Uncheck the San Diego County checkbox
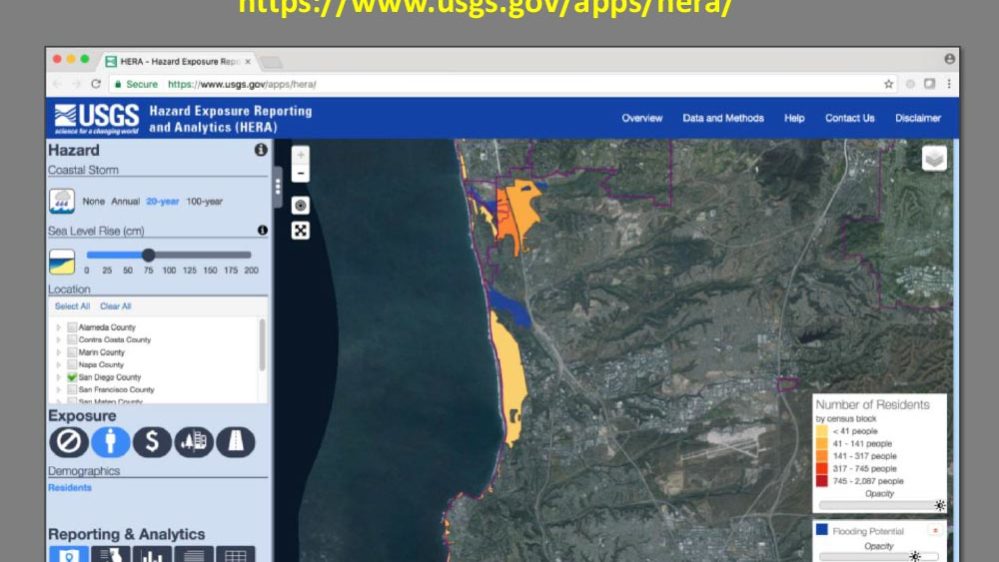The width and height of the screenshot is (999, 562). [x=72, y=377]
